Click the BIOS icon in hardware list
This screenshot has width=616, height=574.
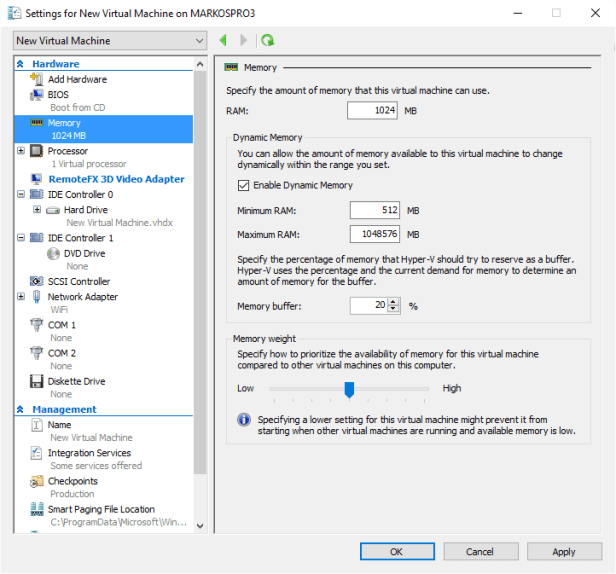coord(37,94)
